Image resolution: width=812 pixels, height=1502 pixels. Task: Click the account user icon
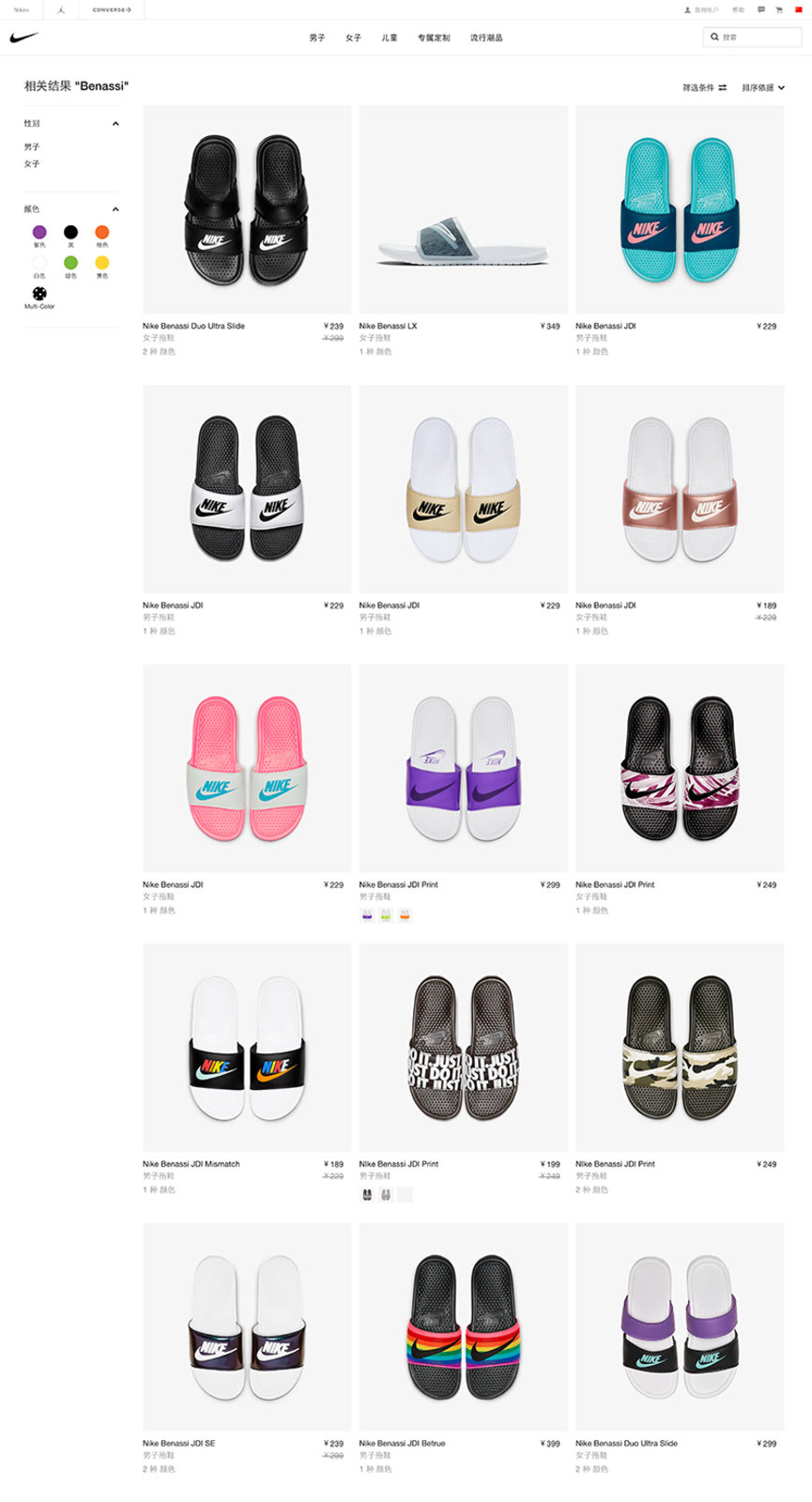coord(687,9)
